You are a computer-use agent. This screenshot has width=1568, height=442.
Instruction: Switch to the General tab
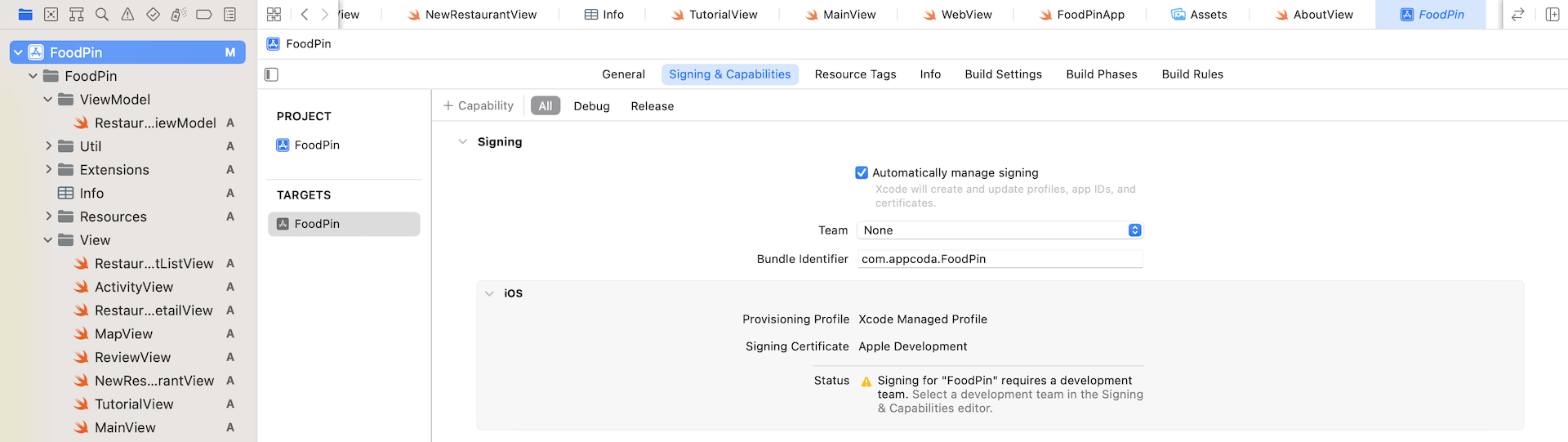623,74
